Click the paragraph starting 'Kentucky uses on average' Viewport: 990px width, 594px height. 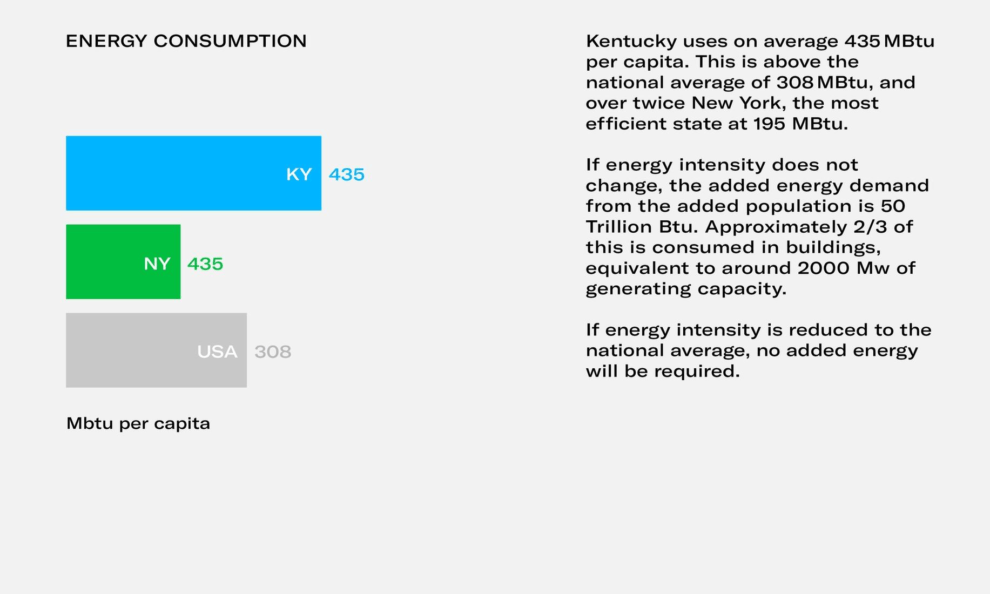tap(760, 82)
